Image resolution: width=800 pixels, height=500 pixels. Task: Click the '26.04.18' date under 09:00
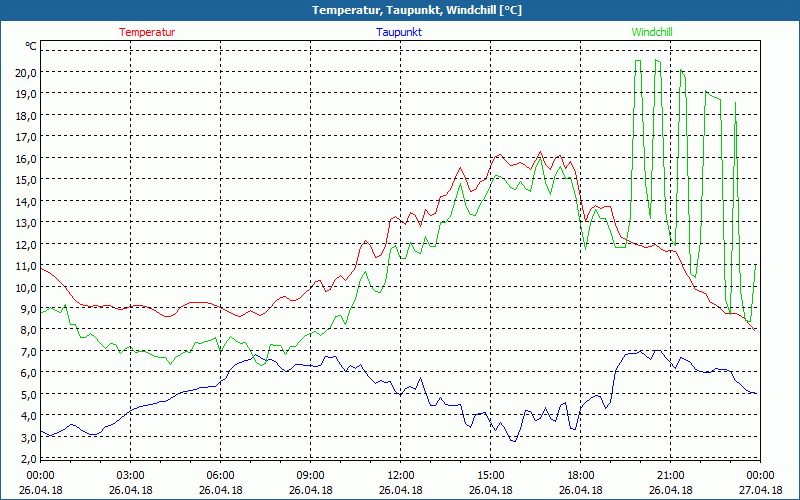tap(311, 490)
